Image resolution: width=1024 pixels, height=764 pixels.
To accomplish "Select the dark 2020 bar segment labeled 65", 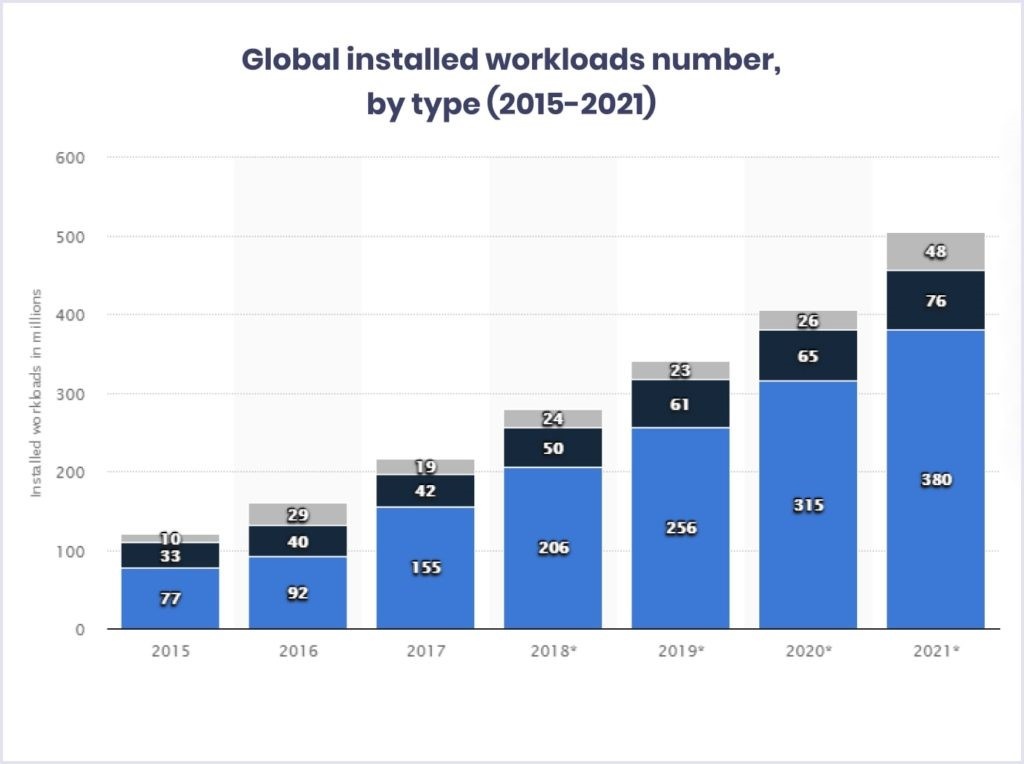I will coord(808,356).
